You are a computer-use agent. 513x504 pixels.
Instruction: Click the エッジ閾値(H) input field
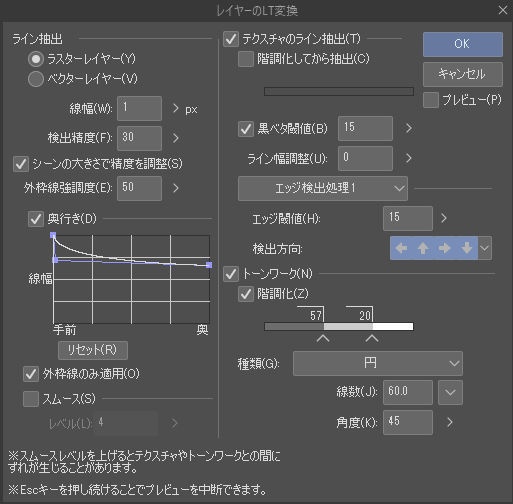coord(408,218)
